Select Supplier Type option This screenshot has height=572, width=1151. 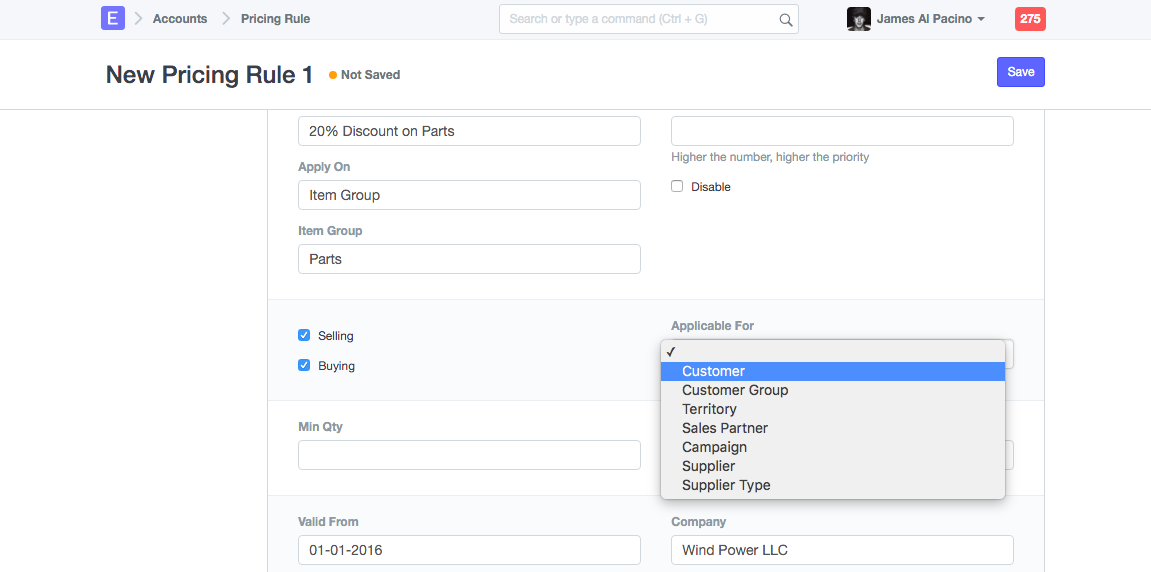(726, 485)
